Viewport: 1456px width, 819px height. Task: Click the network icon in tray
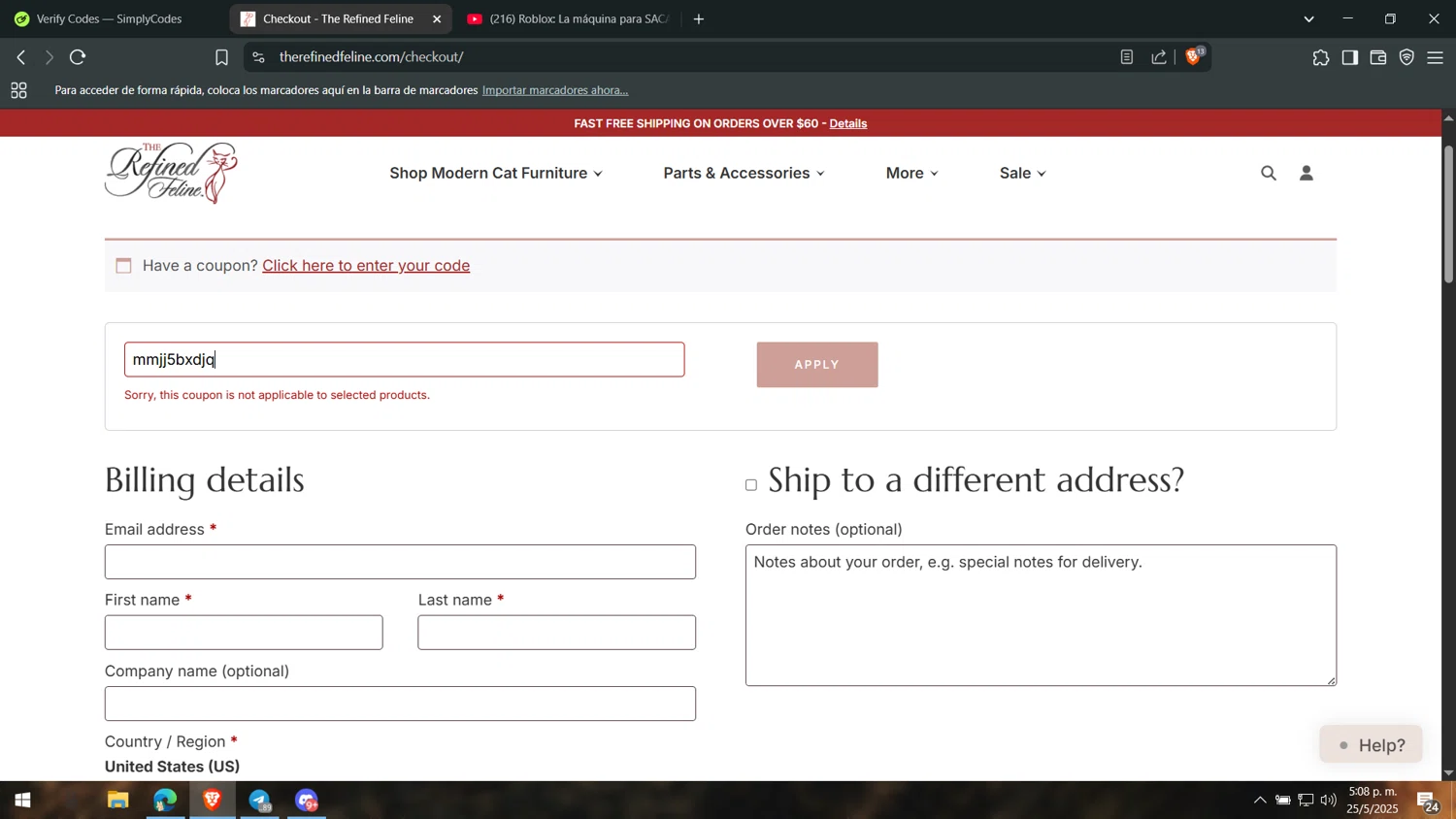1306,801
